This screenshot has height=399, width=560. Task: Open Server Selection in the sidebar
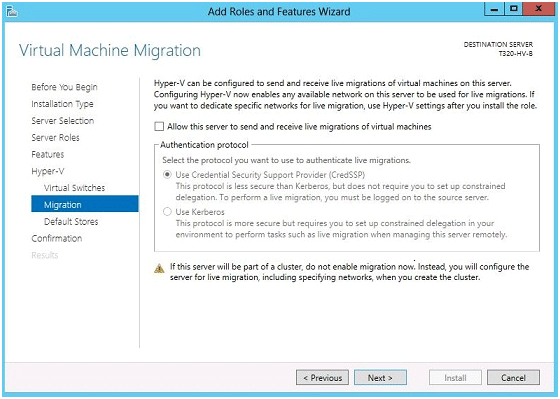point(62,121)
